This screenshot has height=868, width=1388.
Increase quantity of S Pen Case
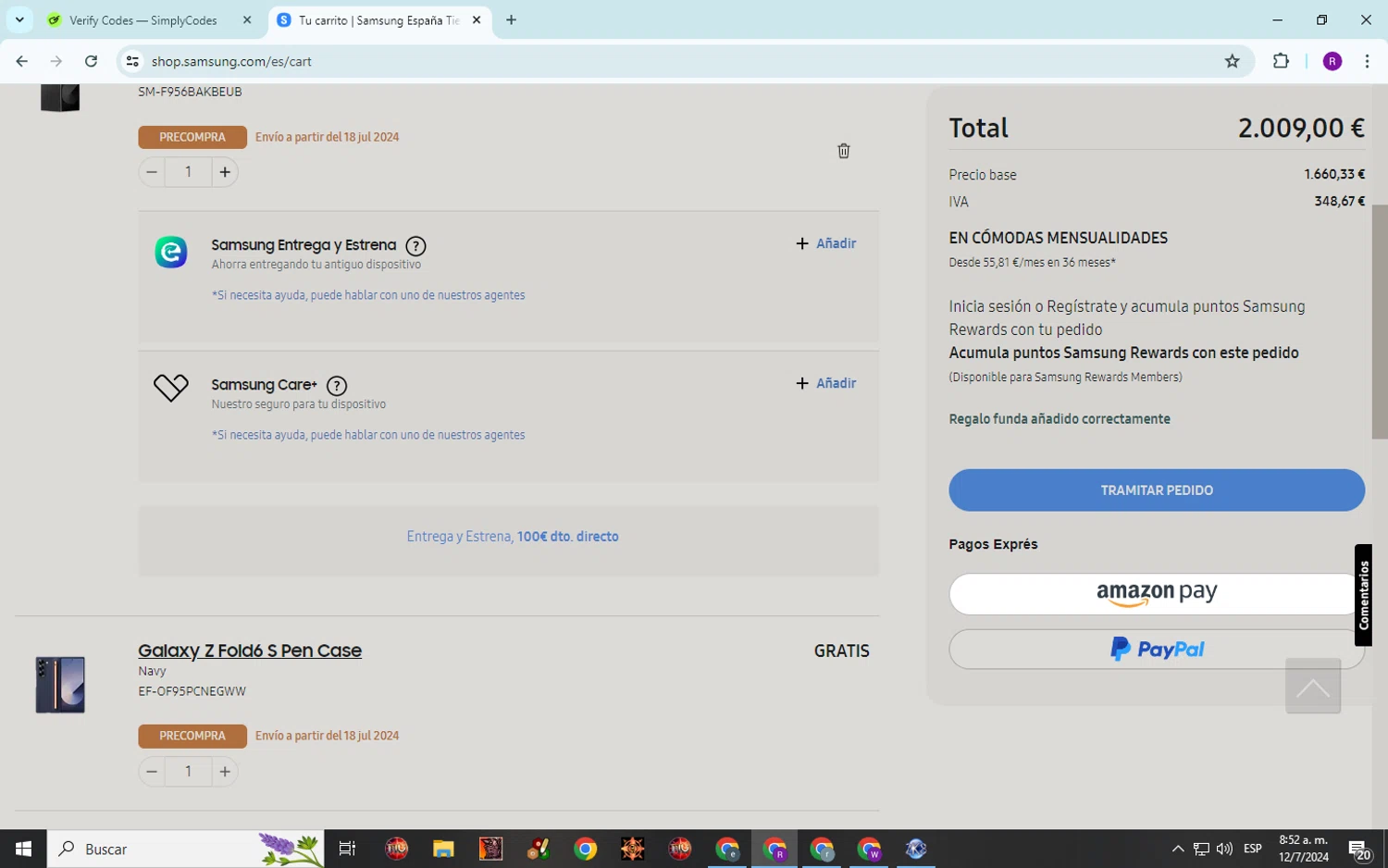coord(225,772)
